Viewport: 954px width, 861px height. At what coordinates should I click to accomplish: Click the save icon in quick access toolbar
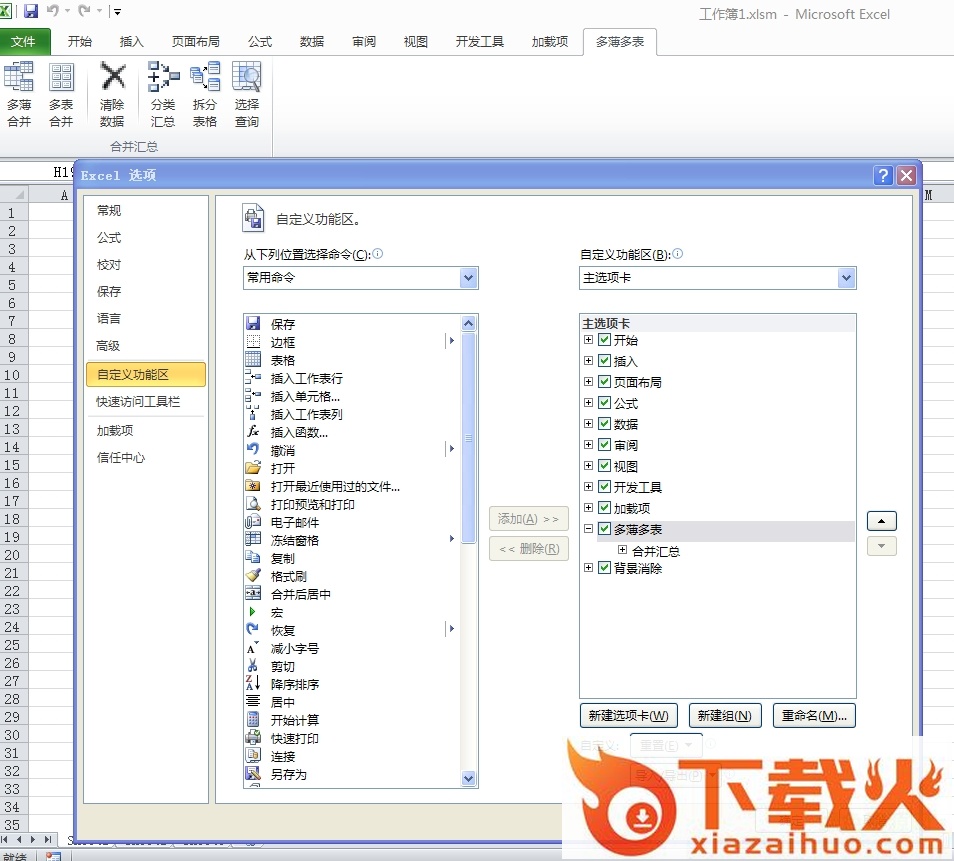point(30,12)
